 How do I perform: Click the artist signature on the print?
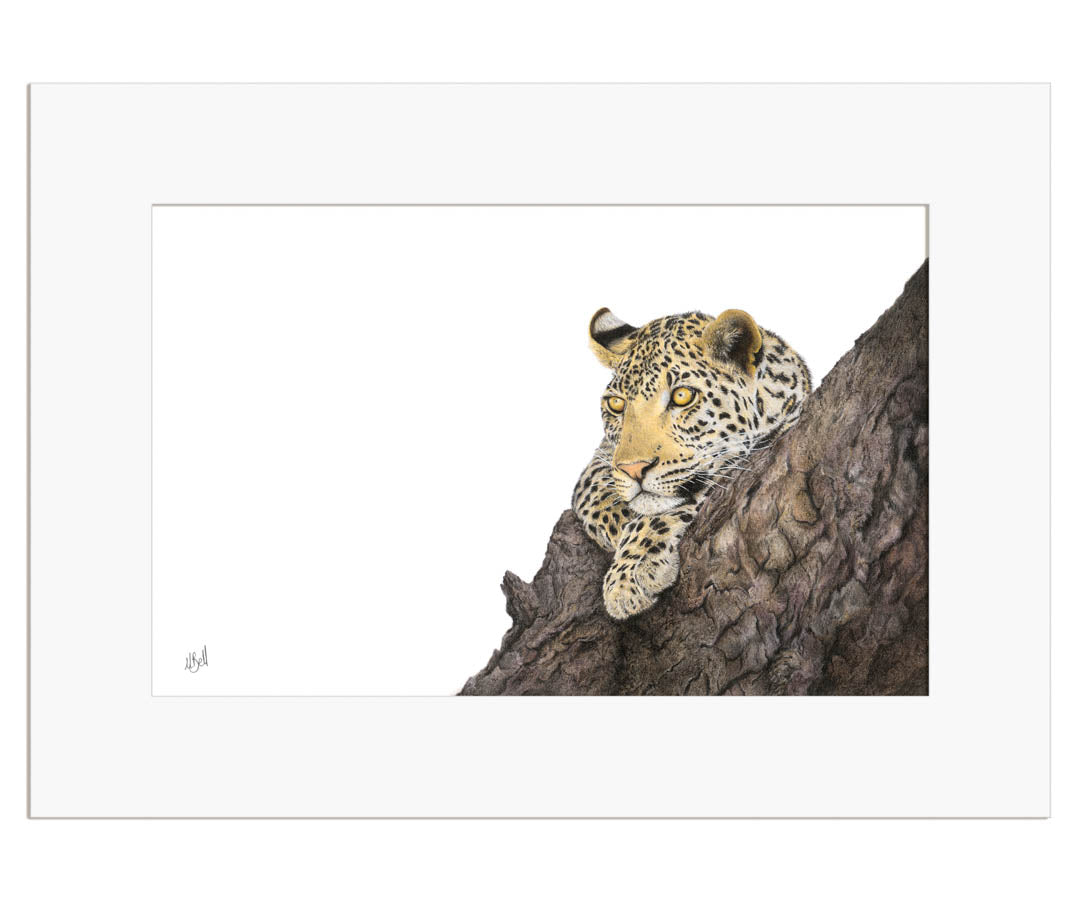tap(196, 660)
